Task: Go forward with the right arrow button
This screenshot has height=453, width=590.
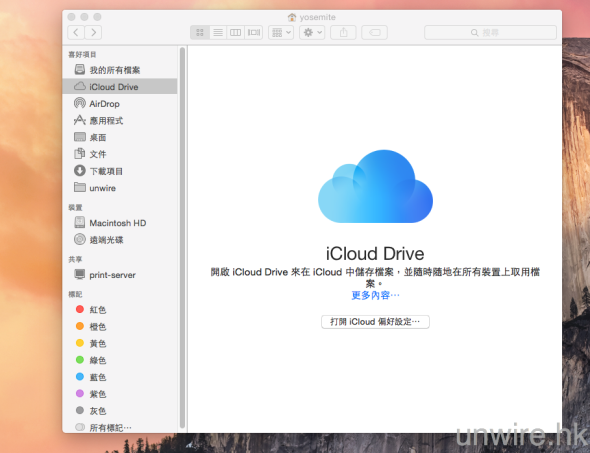Action: tap(93, 32)
